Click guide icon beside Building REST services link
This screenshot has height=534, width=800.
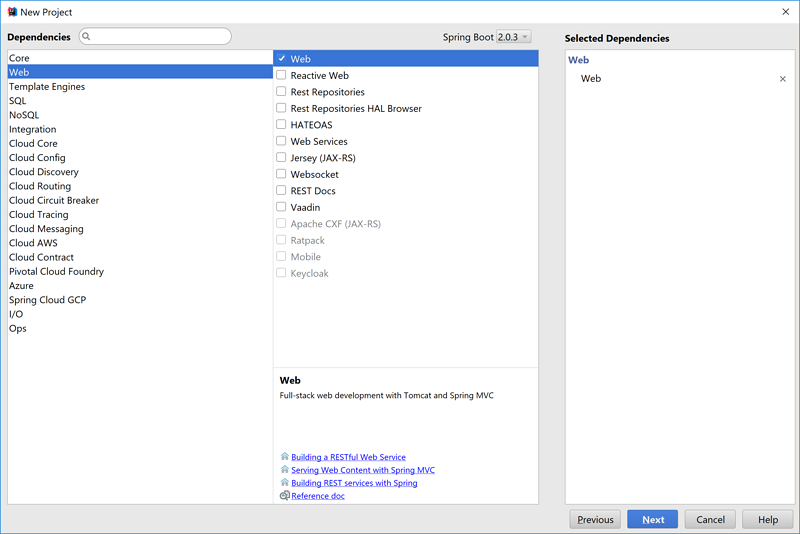point(285,482)
